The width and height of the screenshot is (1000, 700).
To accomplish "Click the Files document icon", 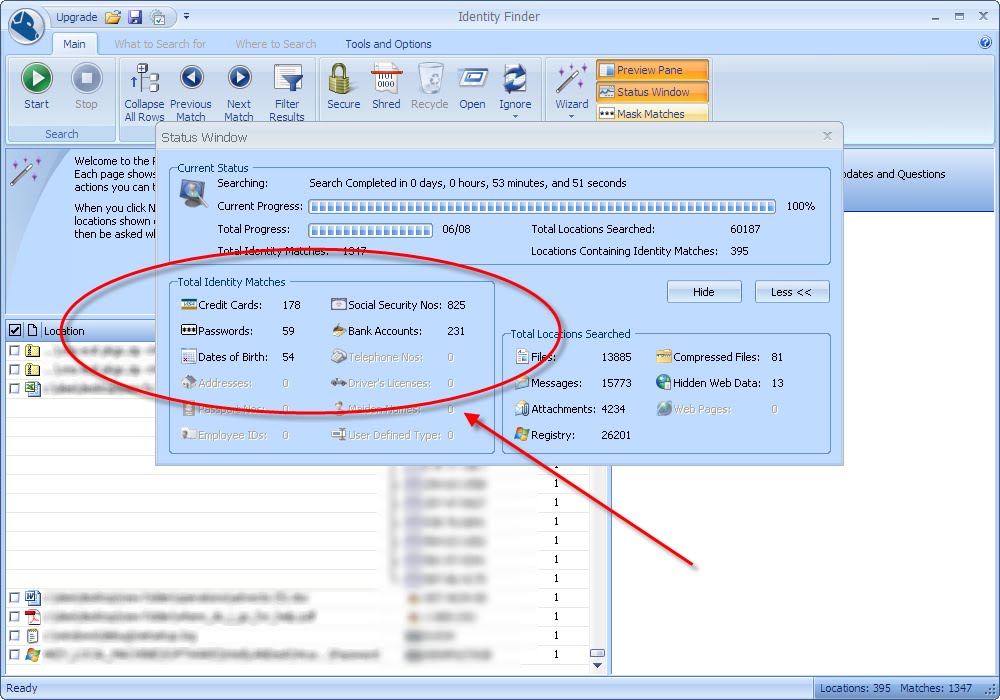I will coord(522,356).
